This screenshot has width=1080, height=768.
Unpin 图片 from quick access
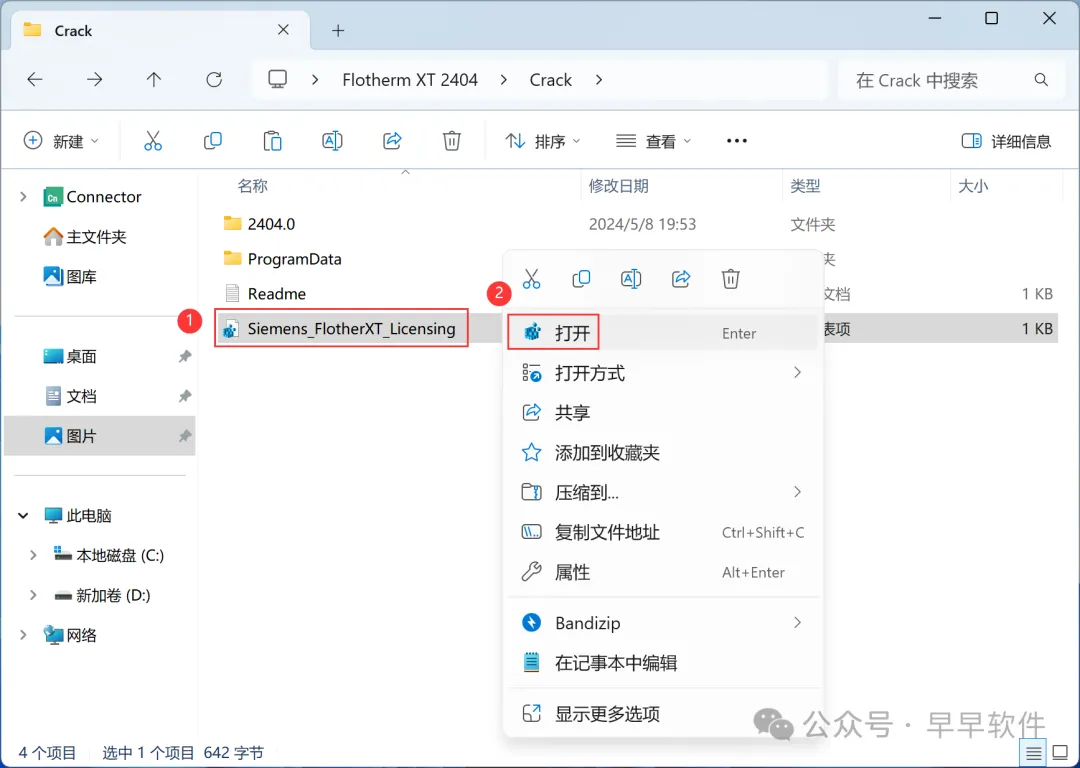(185, 436)
